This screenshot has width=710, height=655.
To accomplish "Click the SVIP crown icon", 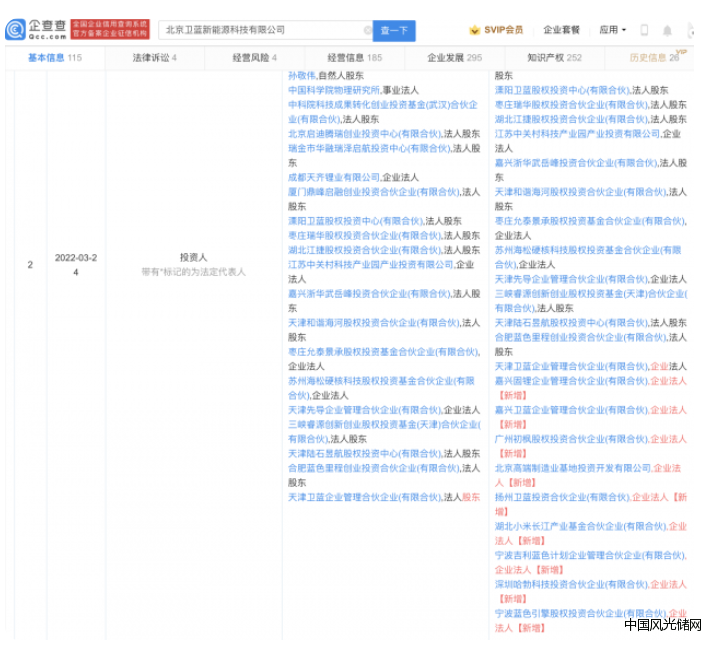I will coord(474,30).
